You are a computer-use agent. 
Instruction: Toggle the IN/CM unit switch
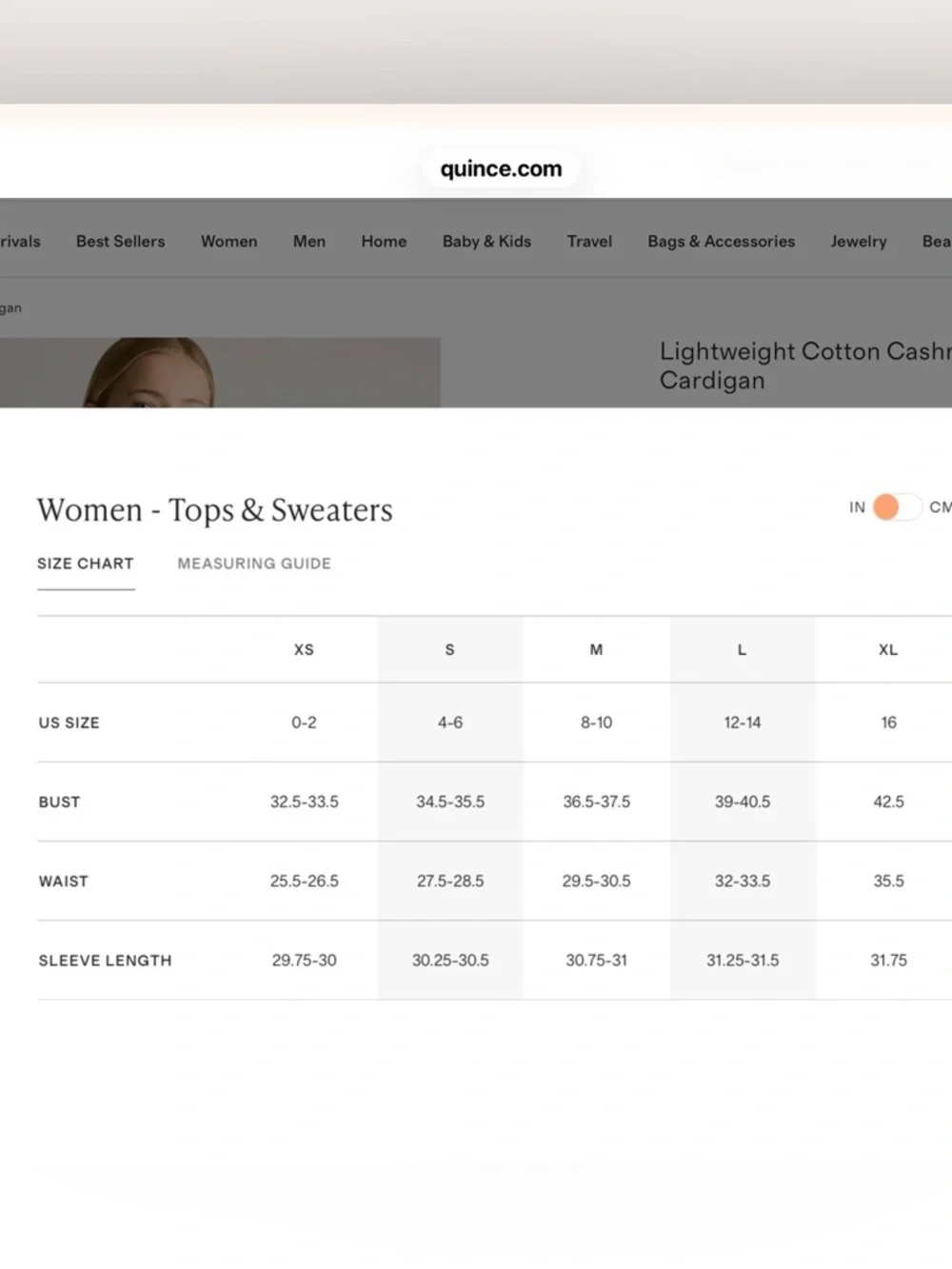click(x=897, y=507)
